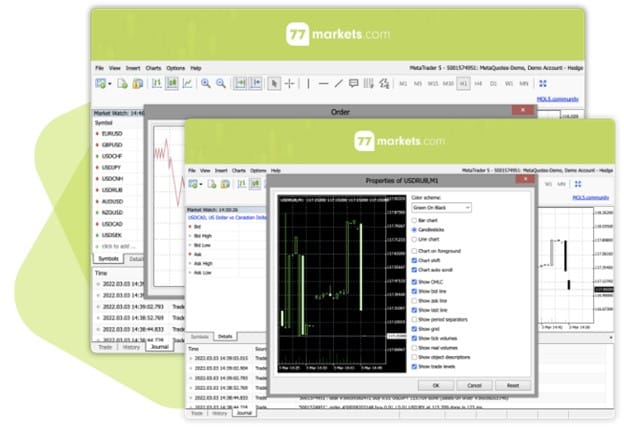This screenshot has width=624, height=428.
Task: Select the line chart icon in back toolbar
Action: (187, 84)
